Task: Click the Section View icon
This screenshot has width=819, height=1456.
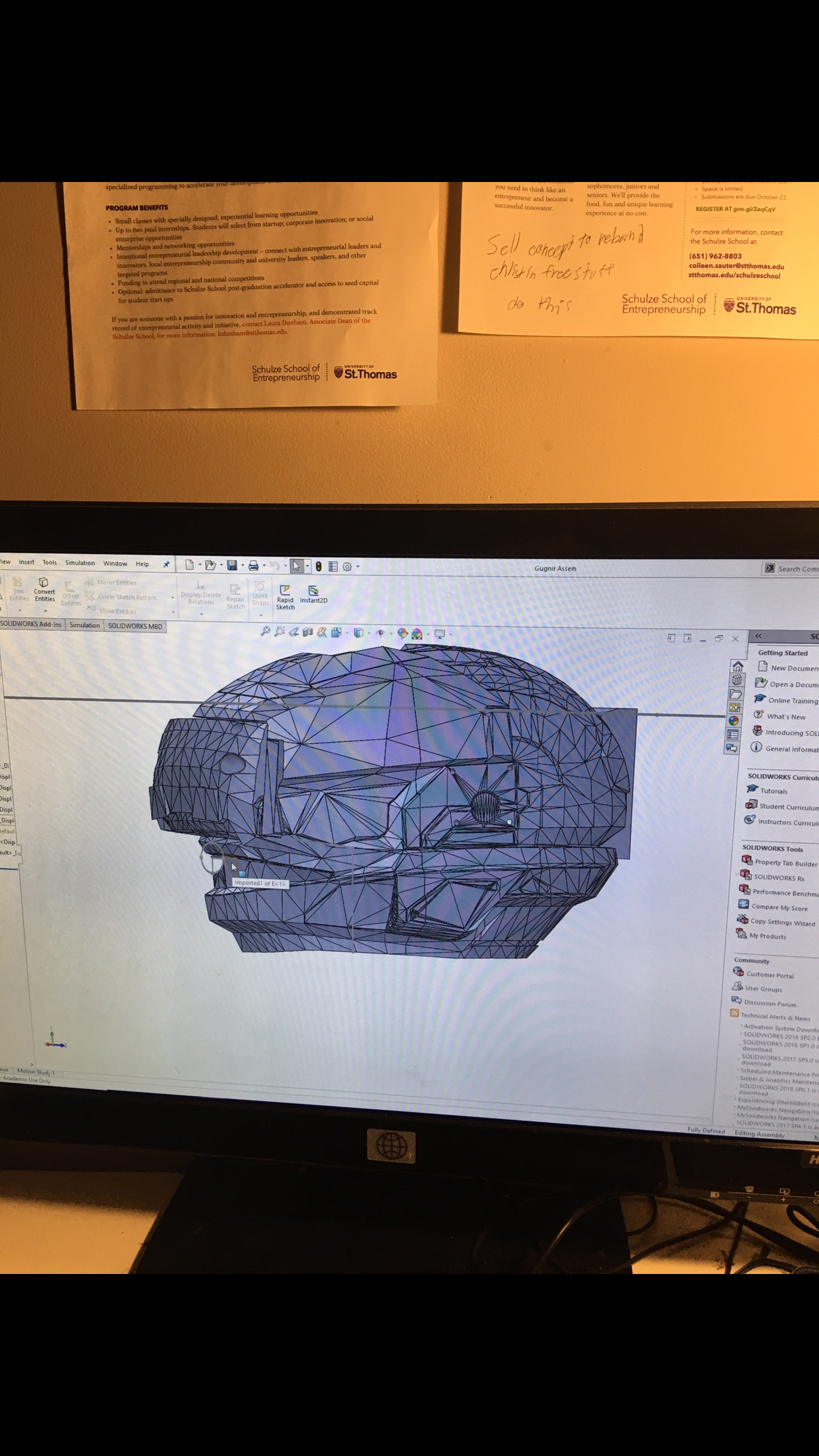Action: tap(307, 632)
